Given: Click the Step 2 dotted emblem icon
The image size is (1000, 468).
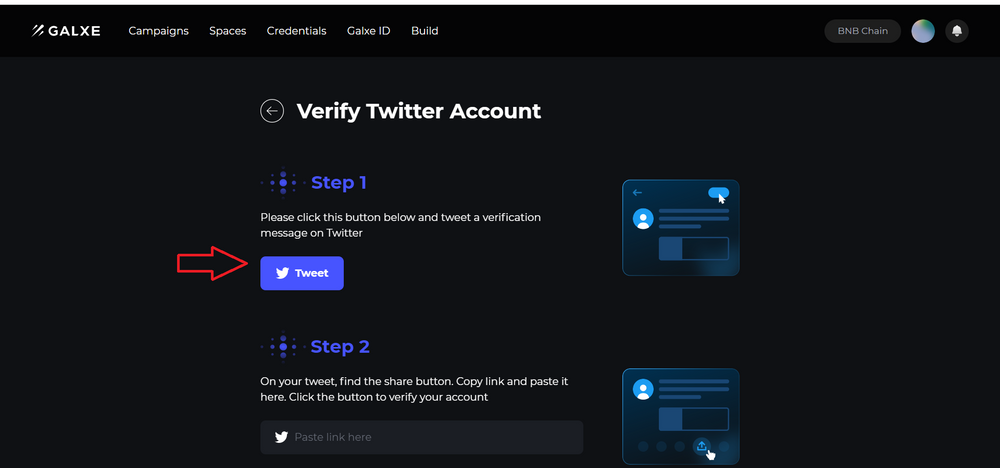Looking at the screenshot, I should (x=283, y=347).
